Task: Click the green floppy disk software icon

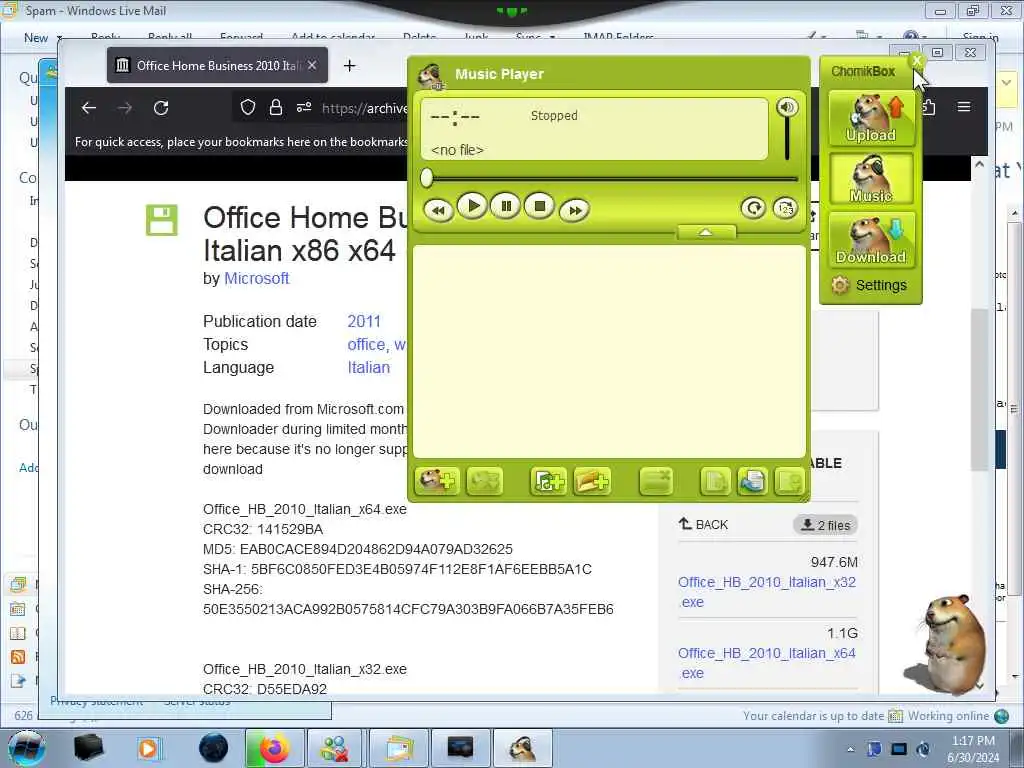Action: pos(161,220)
